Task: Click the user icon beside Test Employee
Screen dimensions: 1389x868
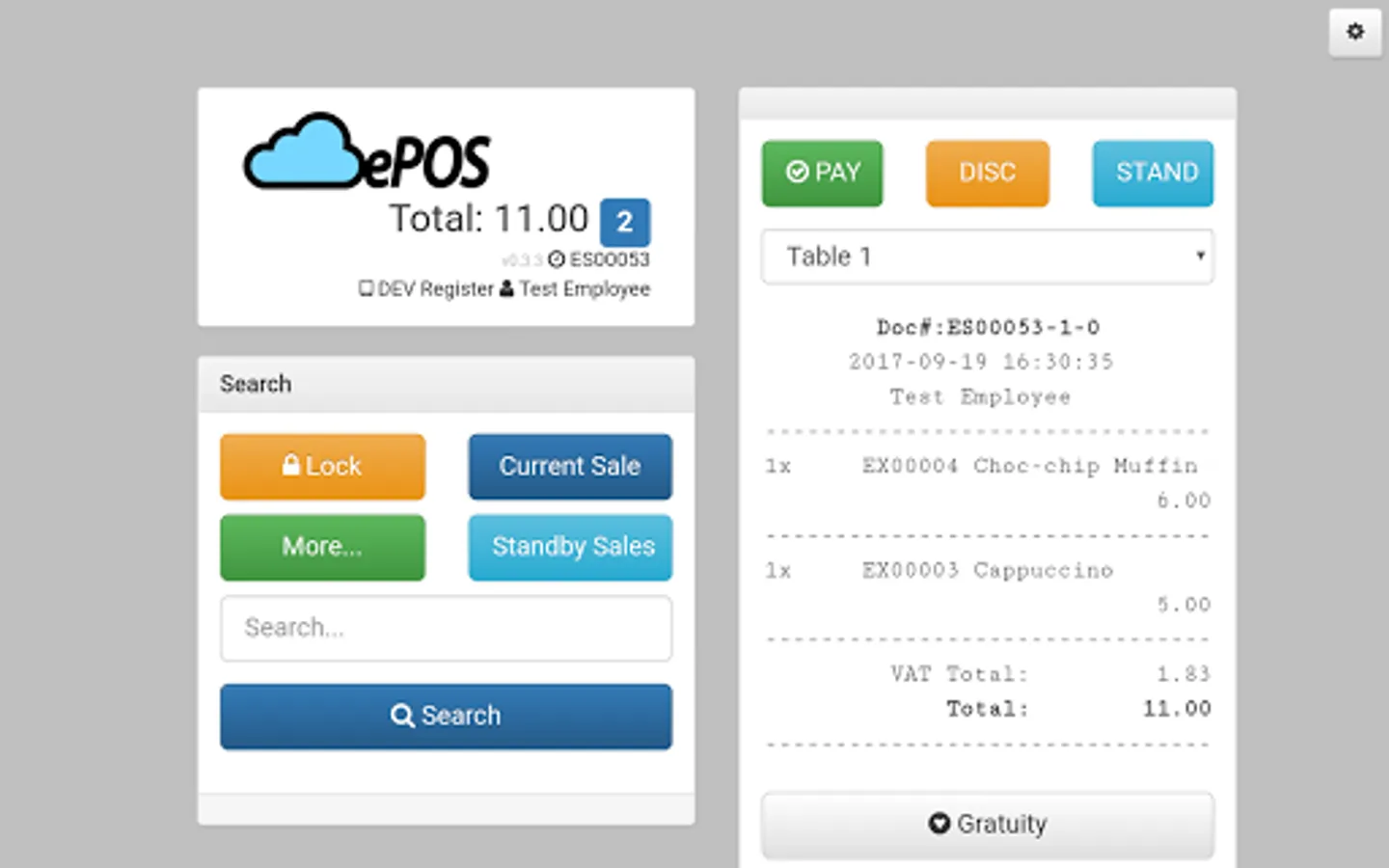Action: [x=506, y=288]
